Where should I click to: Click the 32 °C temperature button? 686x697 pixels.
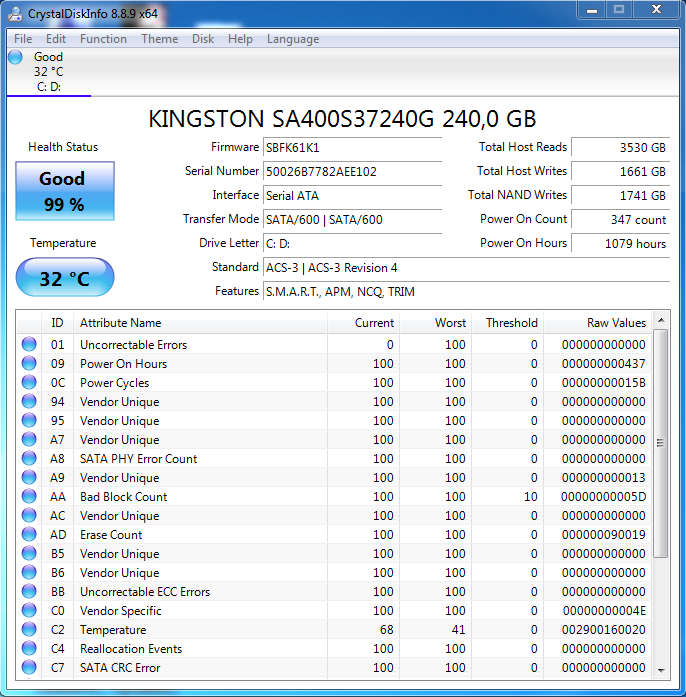[x=65, y=277]
